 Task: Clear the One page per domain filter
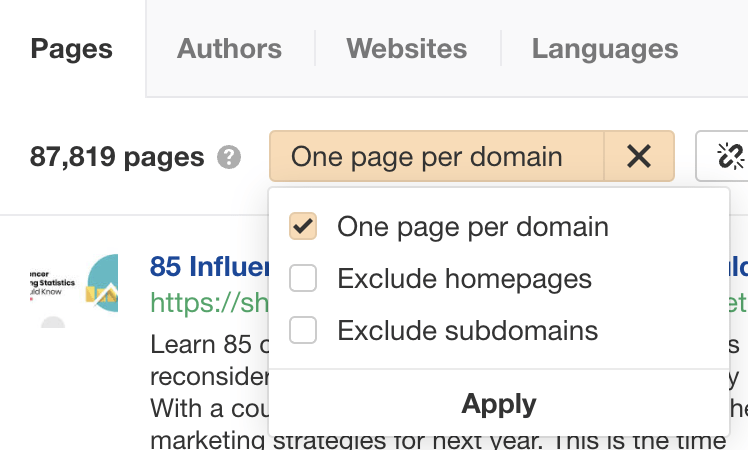point(639,156)
